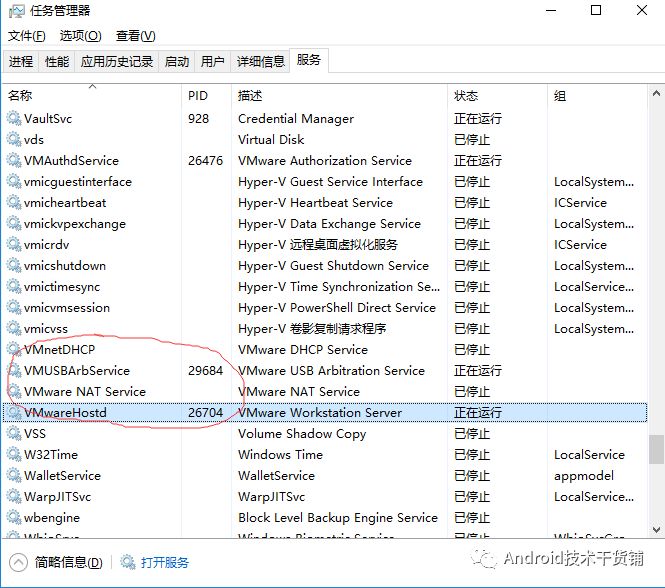665x588 pixels.
Task: Open the 查看(V) menu
Action: 136,36
